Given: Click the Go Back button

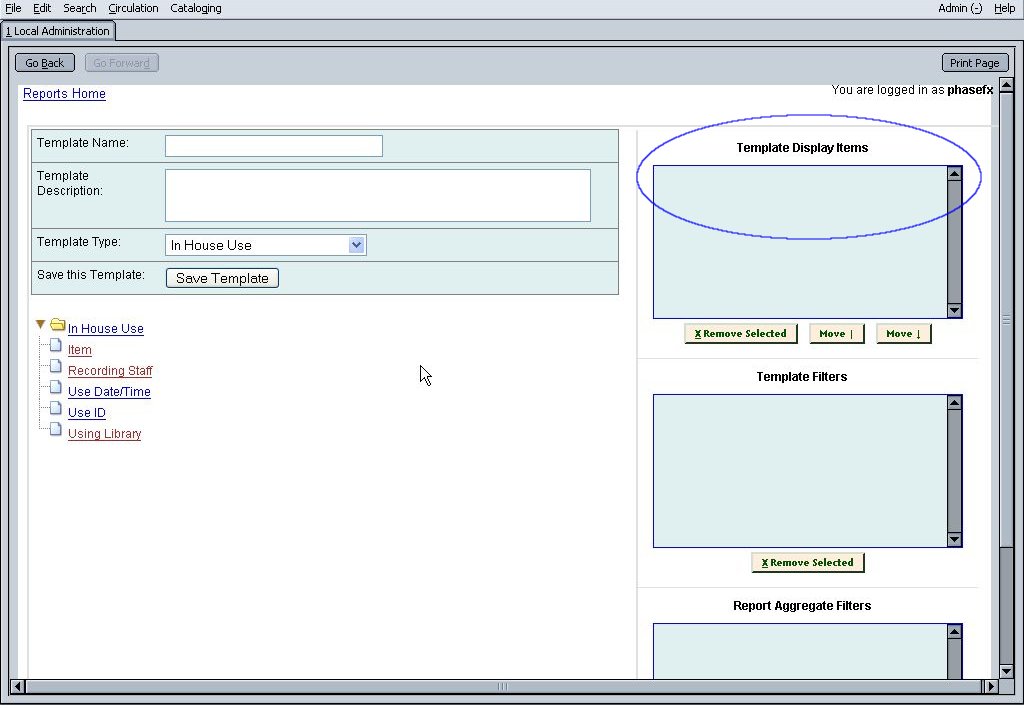Looking at the screenshot, I should pos(45,63).
